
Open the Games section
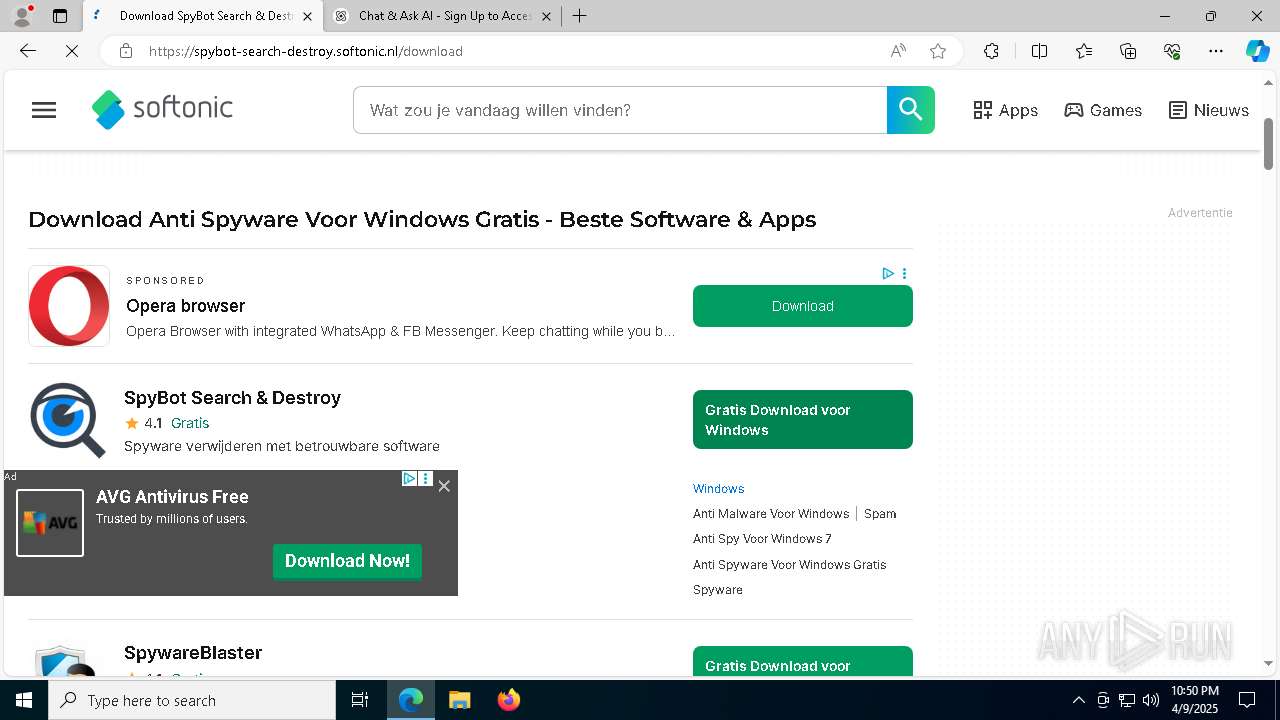coord(1103,110)
